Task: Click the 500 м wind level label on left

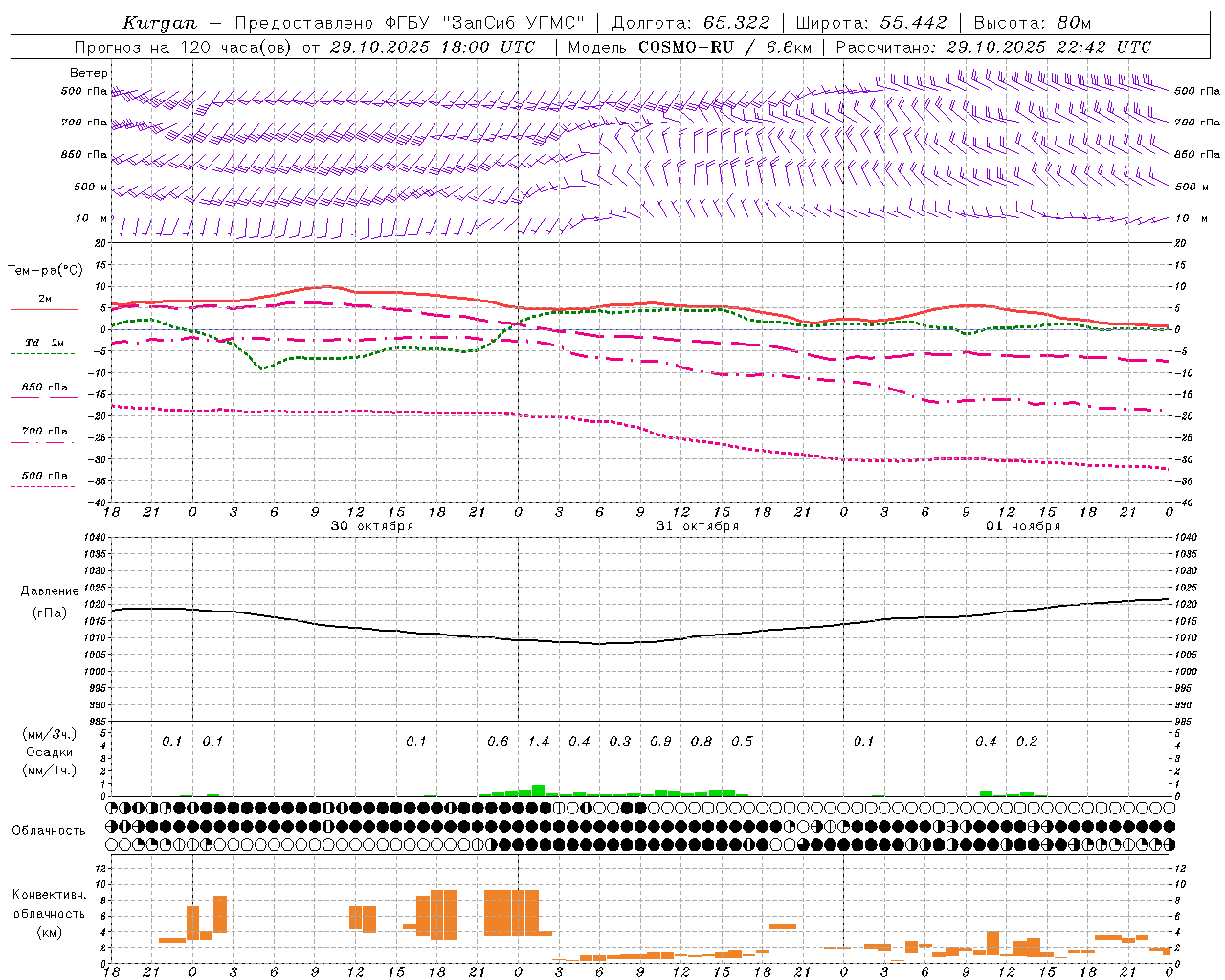Action: click(x=91, y=187)
